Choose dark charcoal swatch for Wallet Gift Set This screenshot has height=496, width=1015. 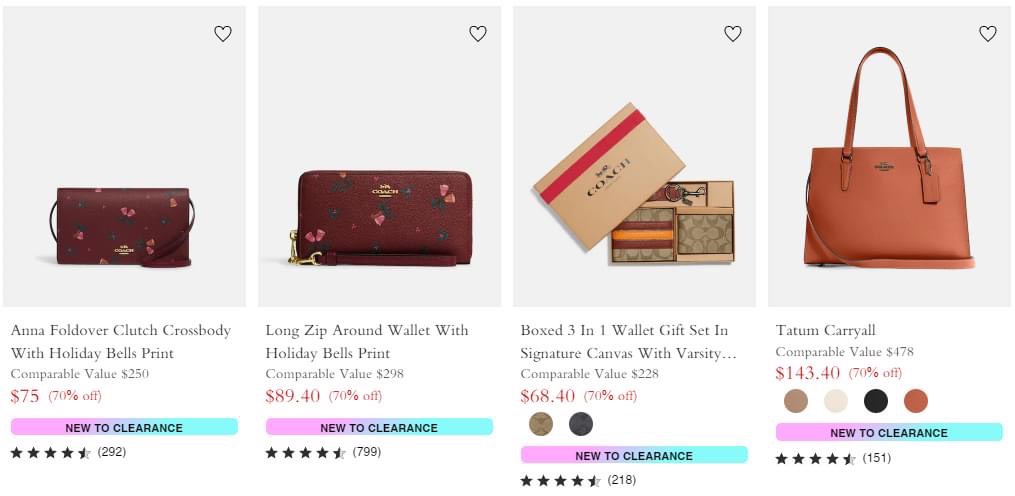click(581, 424)
